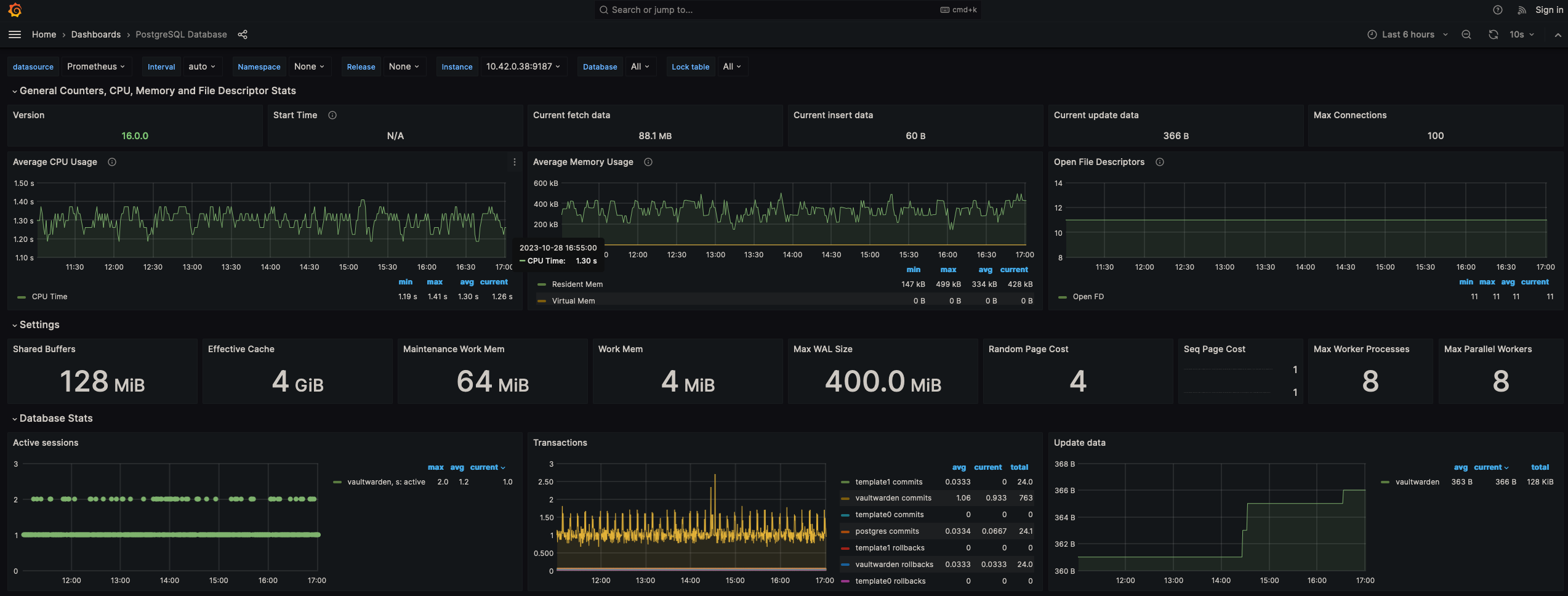1568x596 pixels.
Task: Show Average CPU Usage info icon
Action: [112, 162]
